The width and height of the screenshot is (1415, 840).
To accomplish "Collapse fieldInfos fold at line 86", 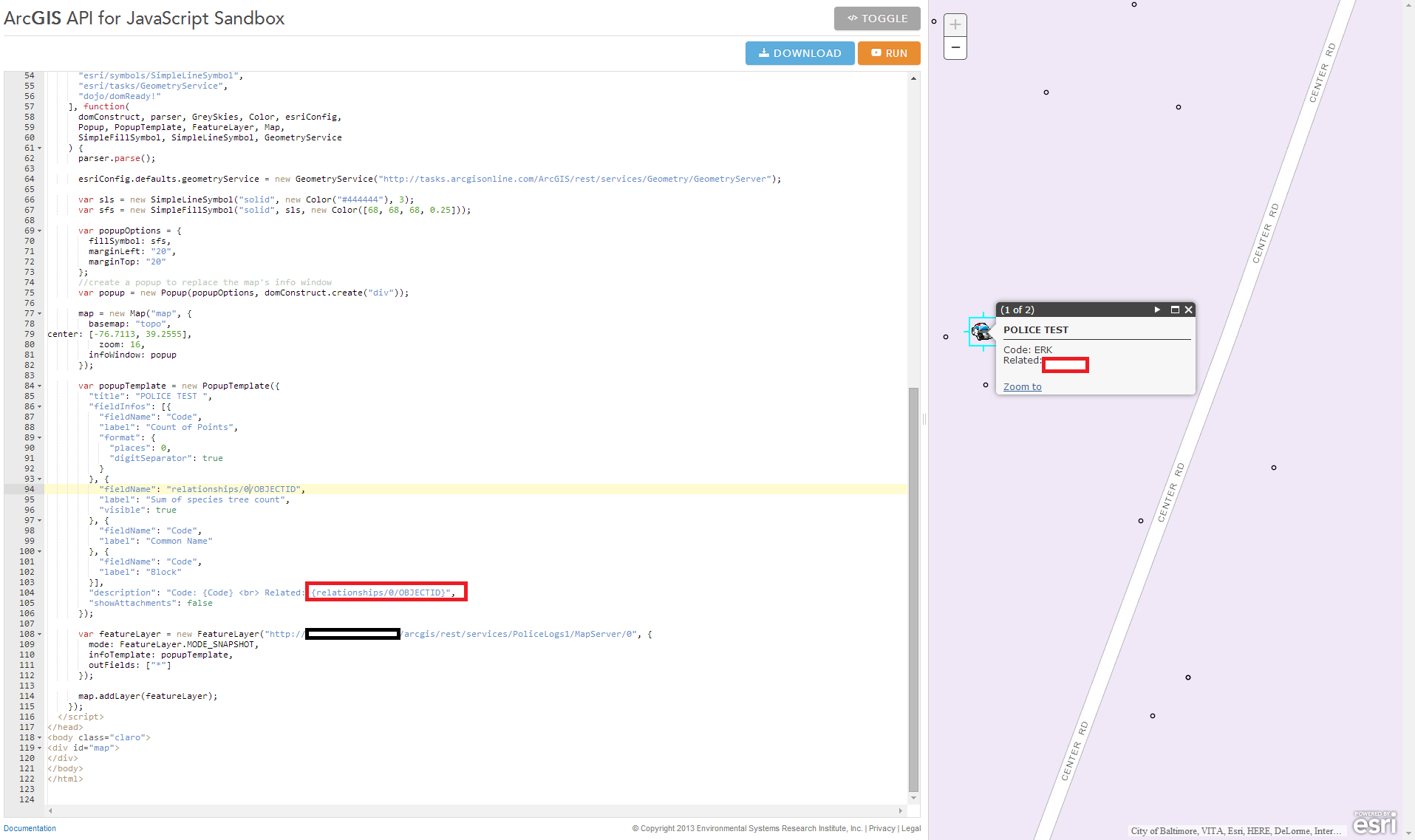I will 40,407.
